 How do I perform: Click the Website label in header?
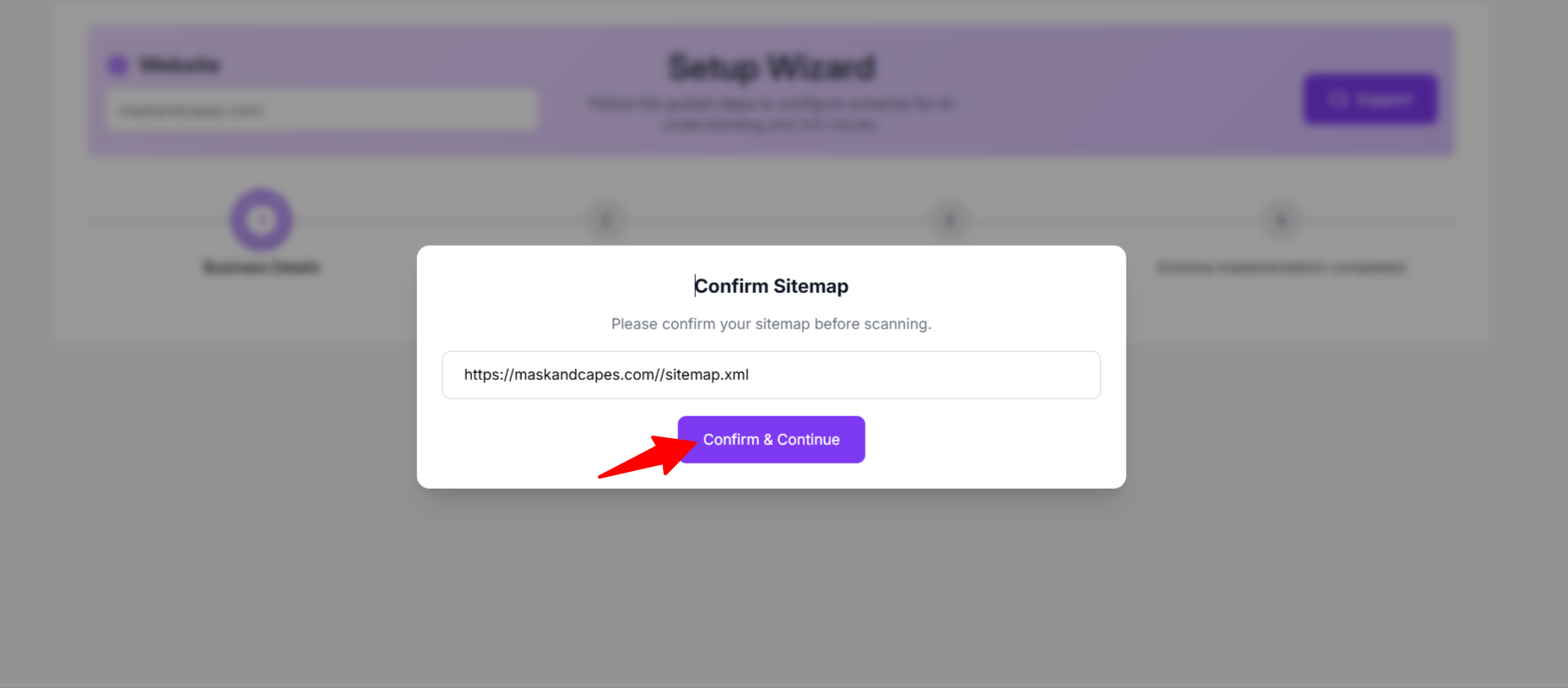180,65
